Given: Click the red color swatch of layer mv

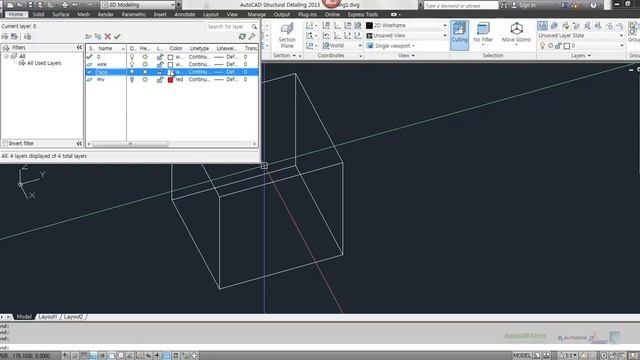Looking at the screenshot, I should point(170,80).
